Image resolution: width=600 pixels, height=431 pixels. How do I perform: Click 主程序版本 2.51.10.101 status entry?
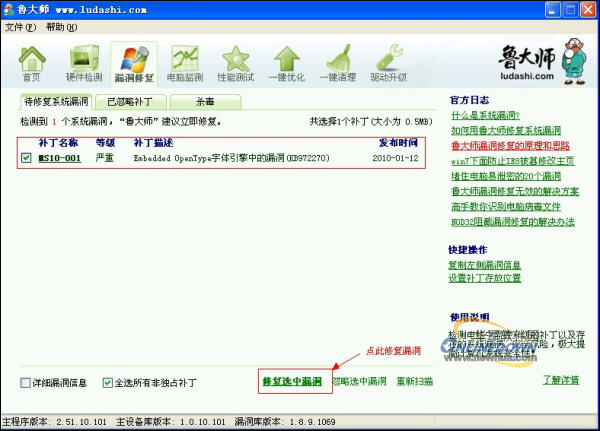(x=54, y=422)
